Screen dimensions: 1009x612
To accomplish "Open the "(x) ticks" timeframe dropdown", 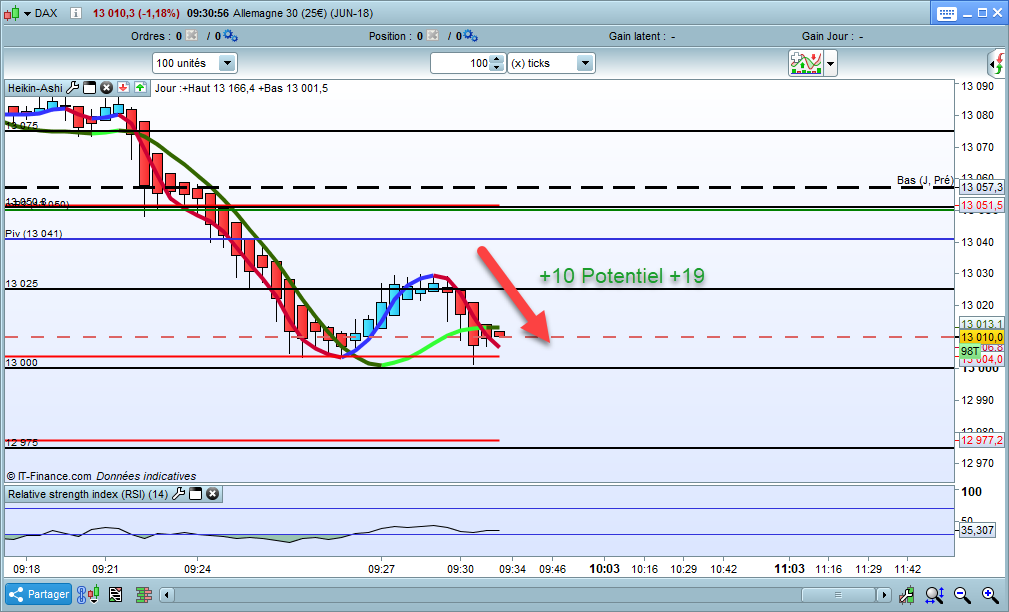I will pos(551,63).
